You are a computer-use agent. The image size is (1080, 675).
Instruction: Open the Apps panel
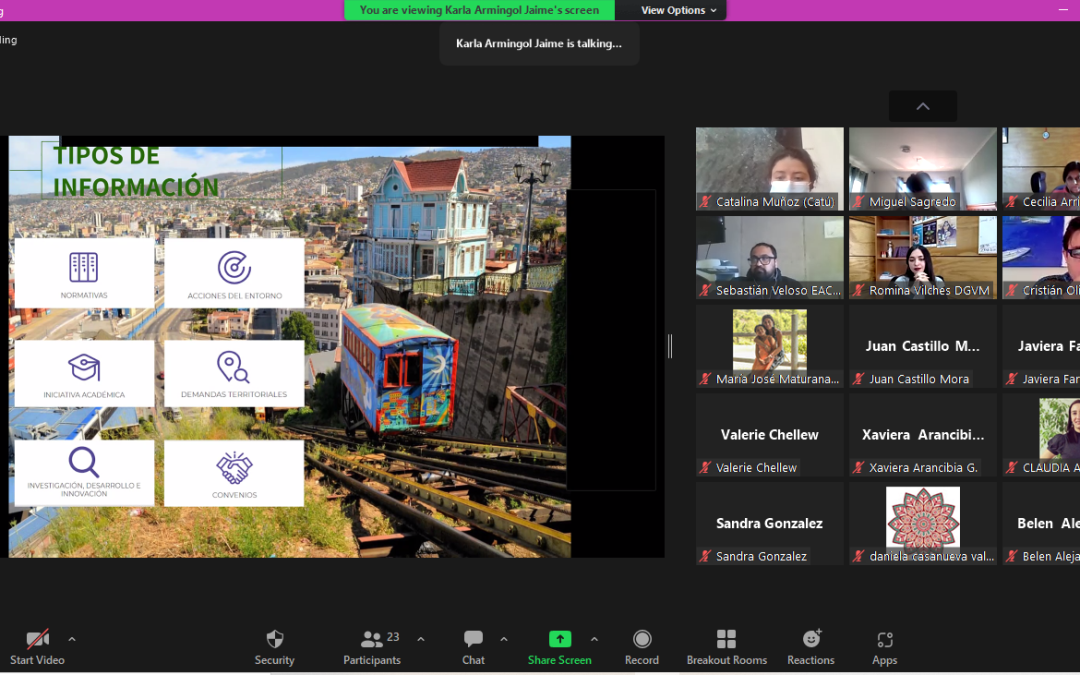pyautogui.click(x=884, y=639)
